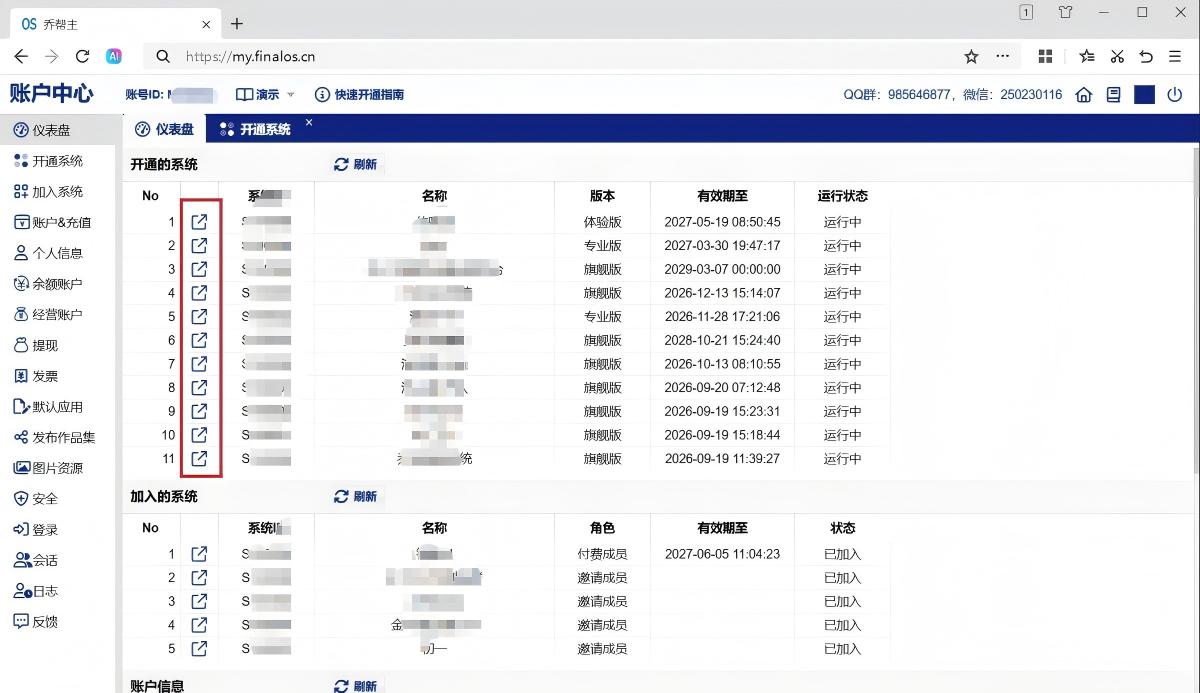The image size is (1200, 693).
Task: Open the browser hamburger menu
Action: (x=1176, y=57)
